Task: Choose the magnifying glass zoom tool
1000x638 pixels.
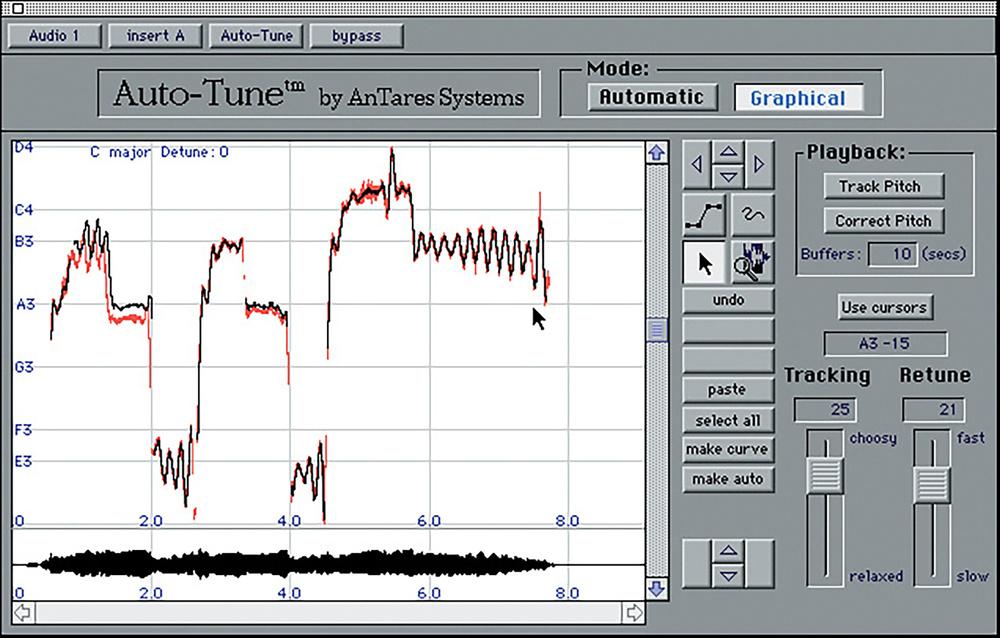Action: (x=753, y=262)
